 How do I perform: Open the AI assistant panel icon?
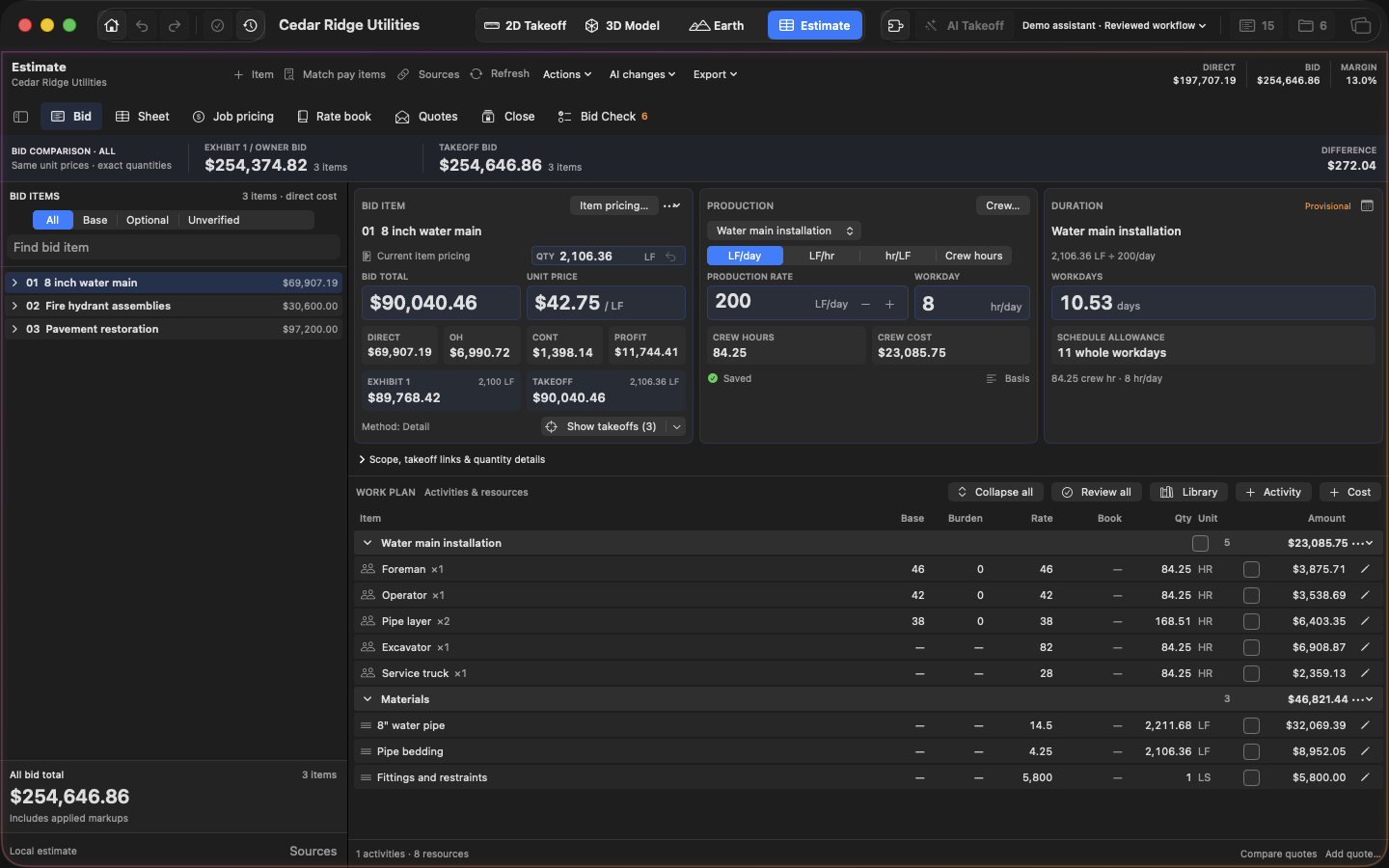point(895,26)
